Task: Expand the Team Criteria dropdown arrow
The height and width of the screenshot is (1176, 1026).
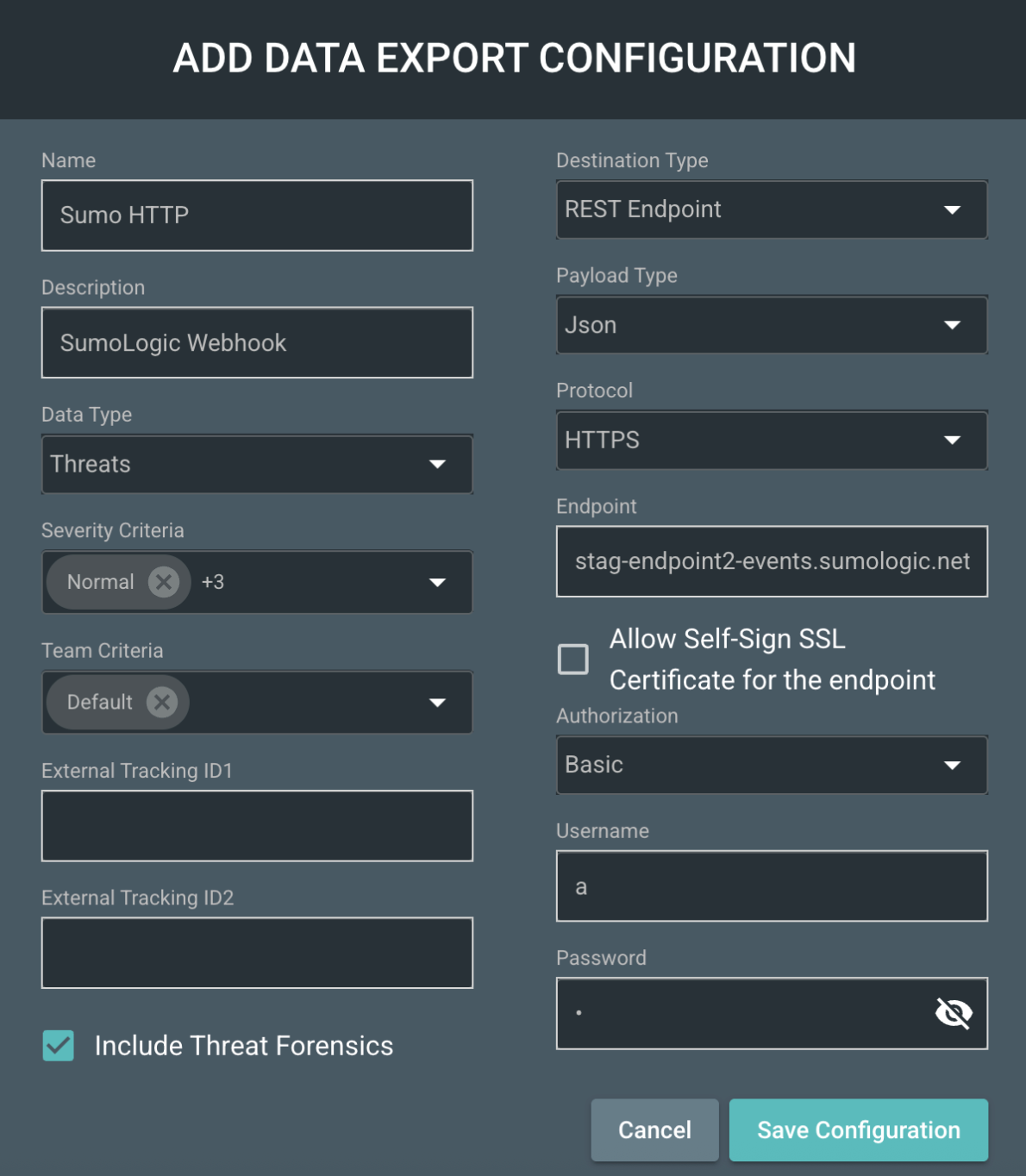Action: point(437,703)
